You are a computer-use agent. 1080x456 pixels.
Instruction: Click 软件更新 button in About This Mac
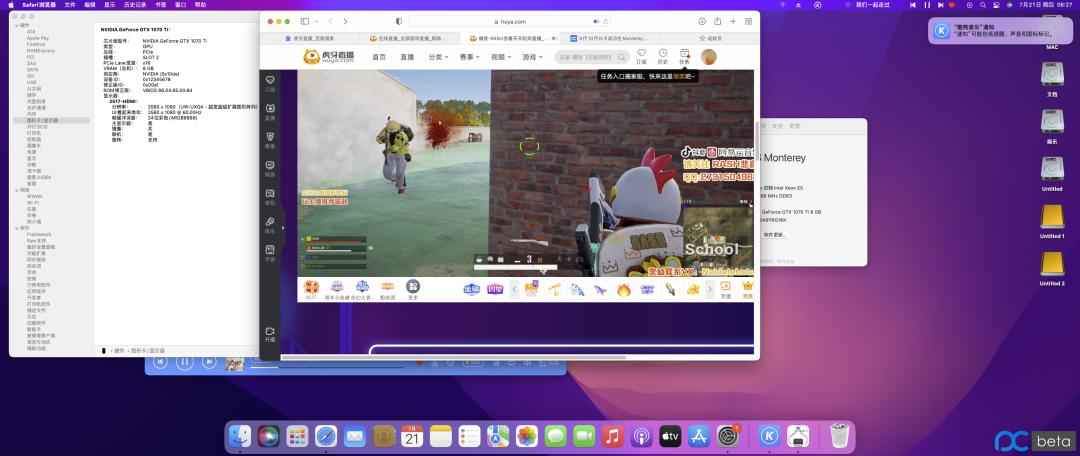coord(775,235)
